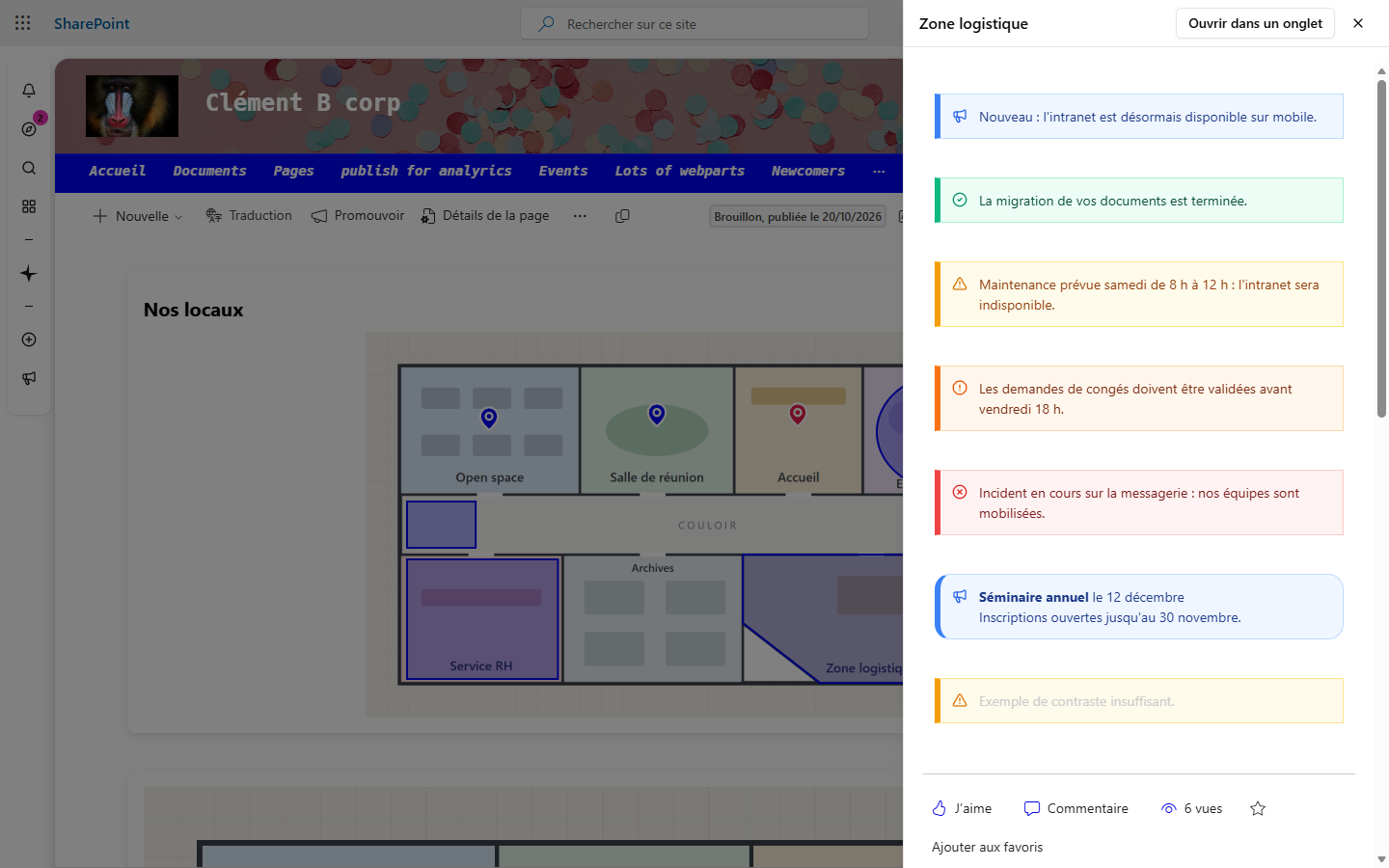
Task: Click the Traduction toolbar button
Action: coord(249,216)
